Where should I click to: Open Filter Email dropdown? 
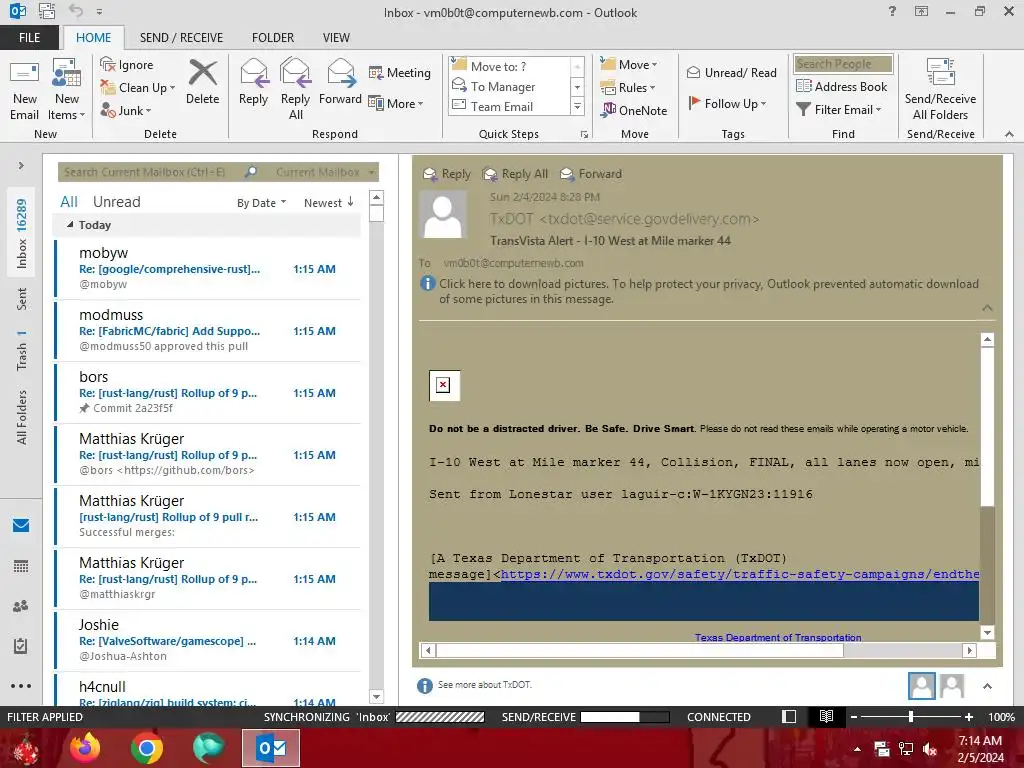click(x=839, y=110)
